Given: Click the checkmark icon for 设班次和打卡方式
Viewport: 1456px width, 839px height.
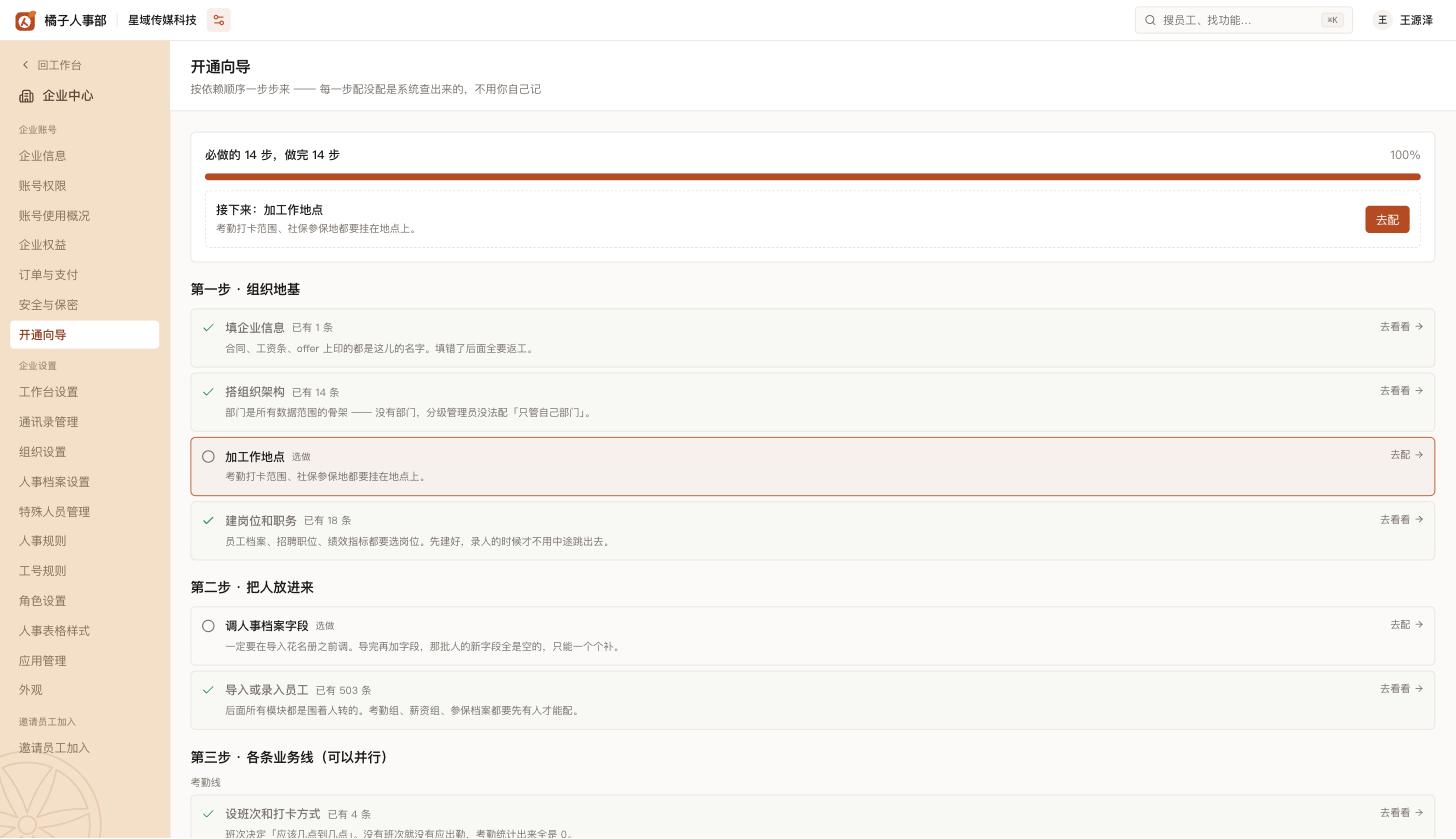Looking at the screenshot, I should point(208,814).
